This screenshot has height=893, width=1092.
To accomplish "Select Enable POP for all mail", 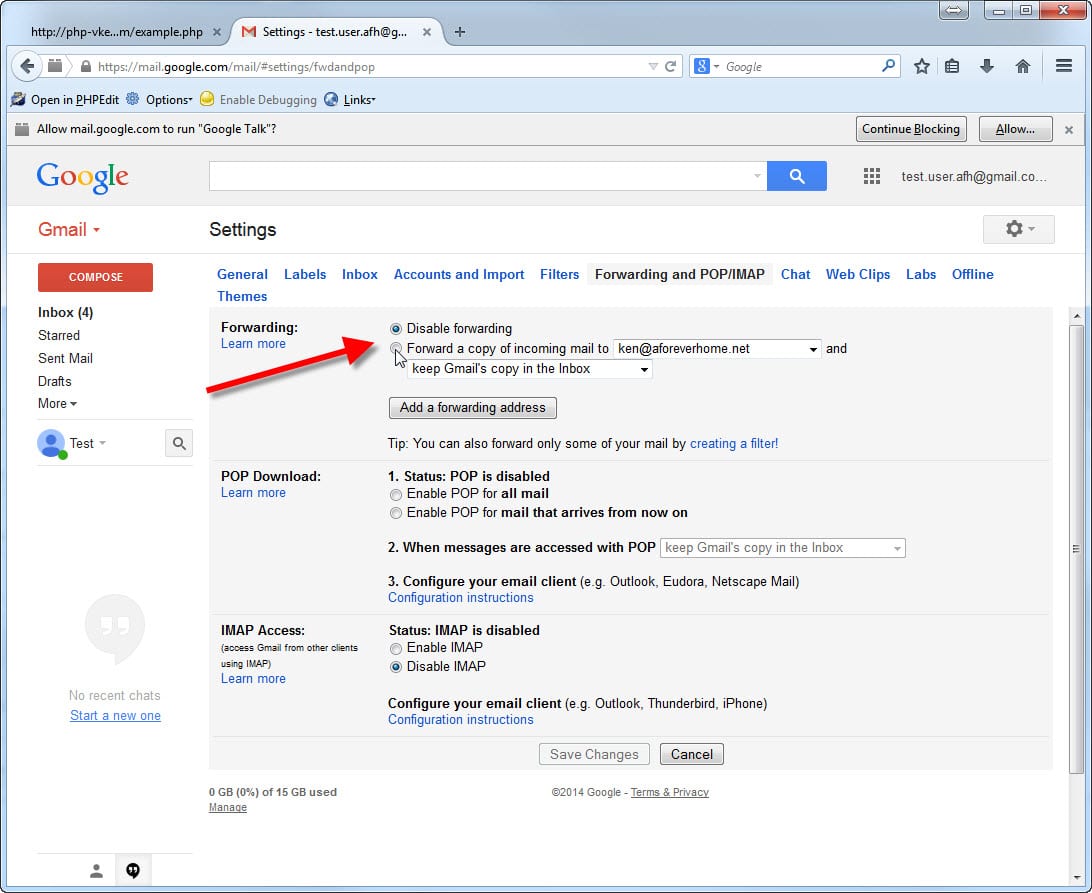I will [x=396, y=494].
